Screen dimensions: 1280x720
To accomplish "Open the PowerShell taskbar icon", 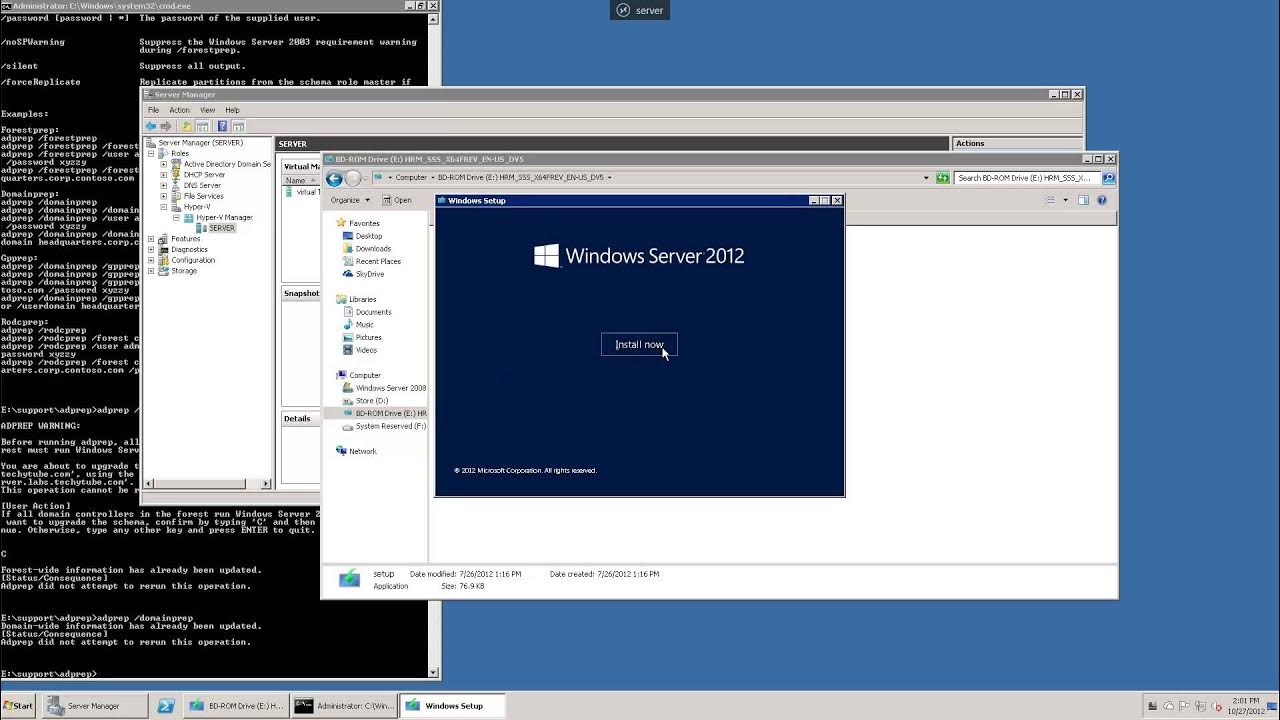I will [166, 706].
